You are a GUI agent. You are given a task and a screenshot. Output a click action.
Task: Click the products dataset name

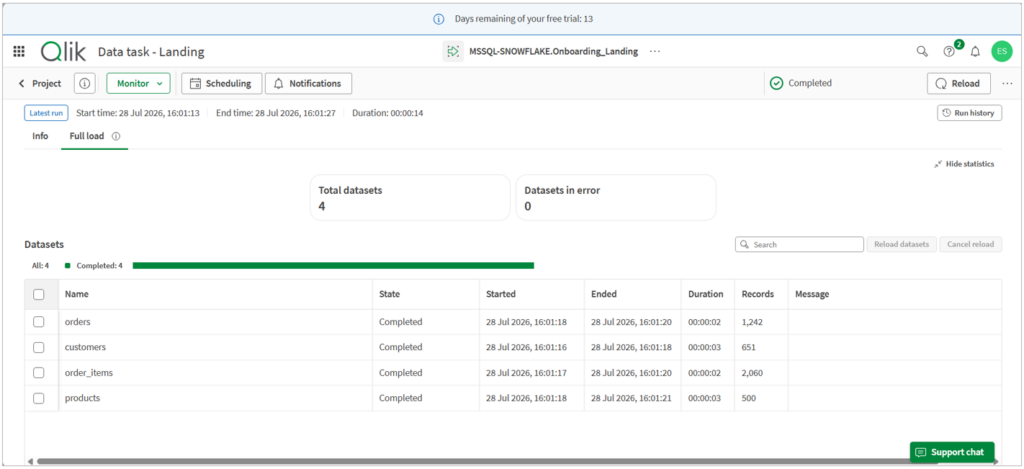coord(82,398)
